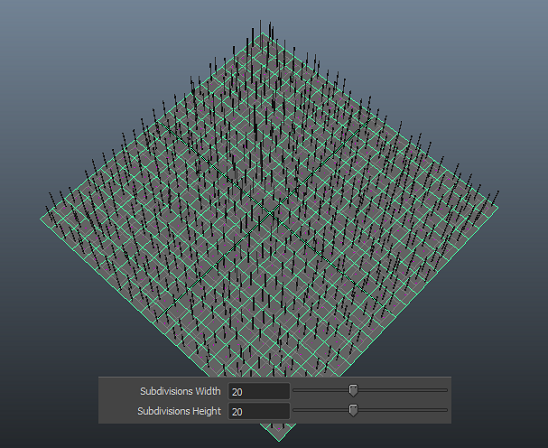Select the top corner of the plane mesh
Screen dimensions: 548x448
[263, 33]
